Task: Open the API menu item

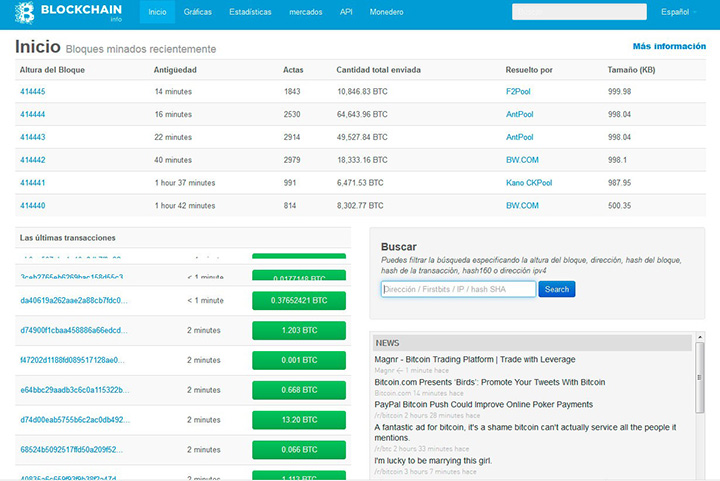Action: (346, 12)
